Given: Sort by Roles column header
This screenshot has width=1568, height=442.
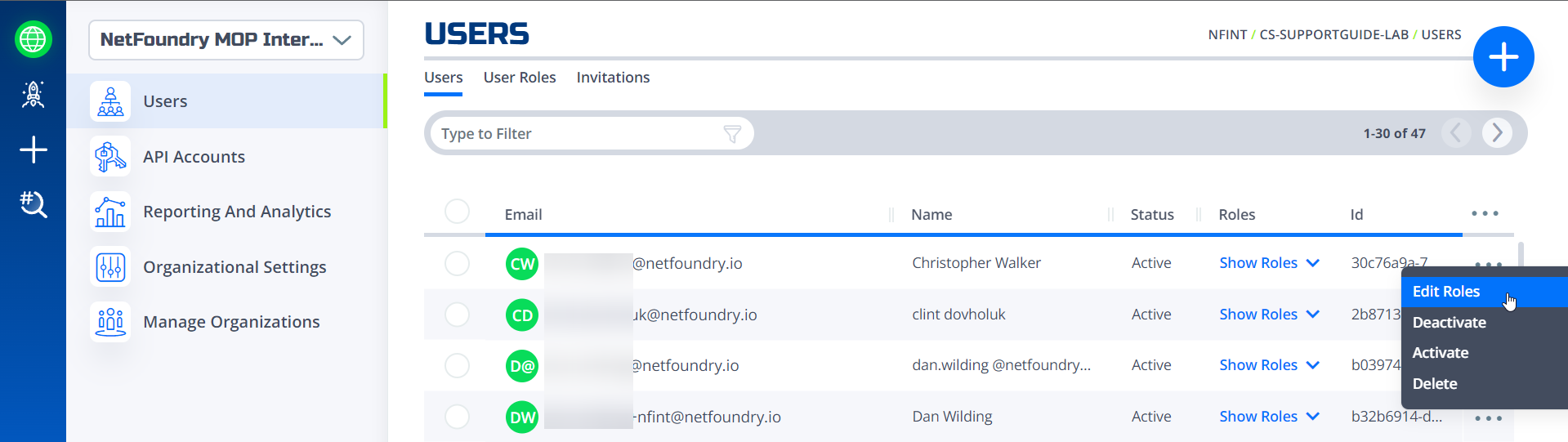Looking at the screenshot, I should 1236,214.
